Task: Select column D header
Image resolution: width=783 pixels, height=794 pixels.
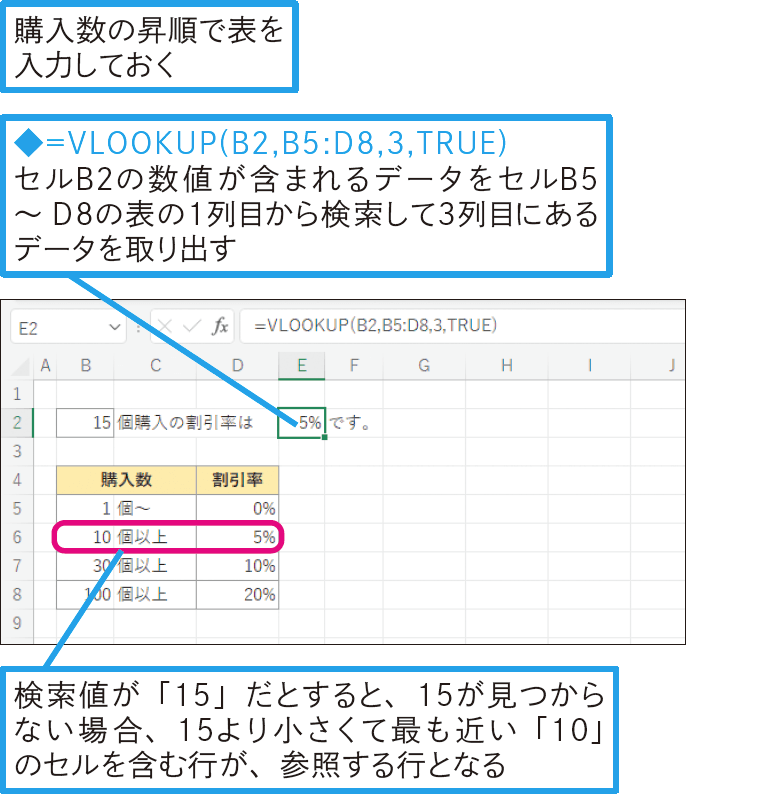Action: point(237,366)
